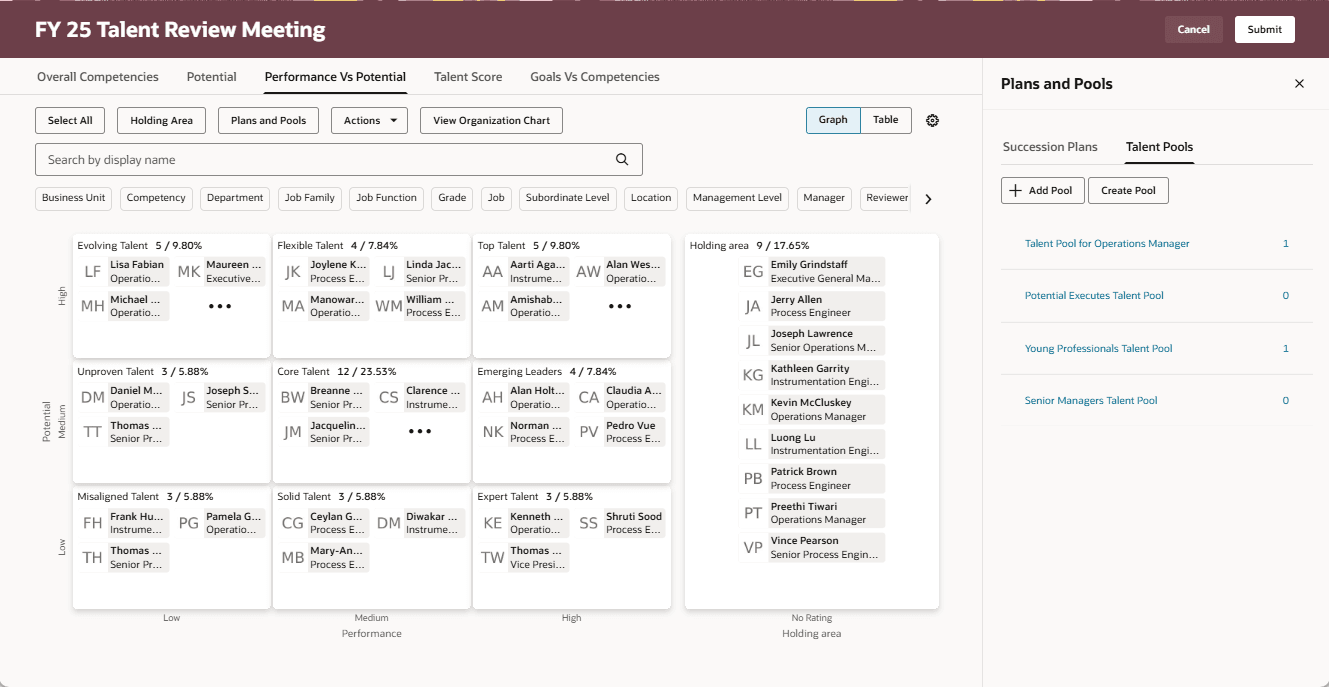Click the Create Pool button
The width and height of the screenshot is (1329, 687).
(x=1128, y=191)
